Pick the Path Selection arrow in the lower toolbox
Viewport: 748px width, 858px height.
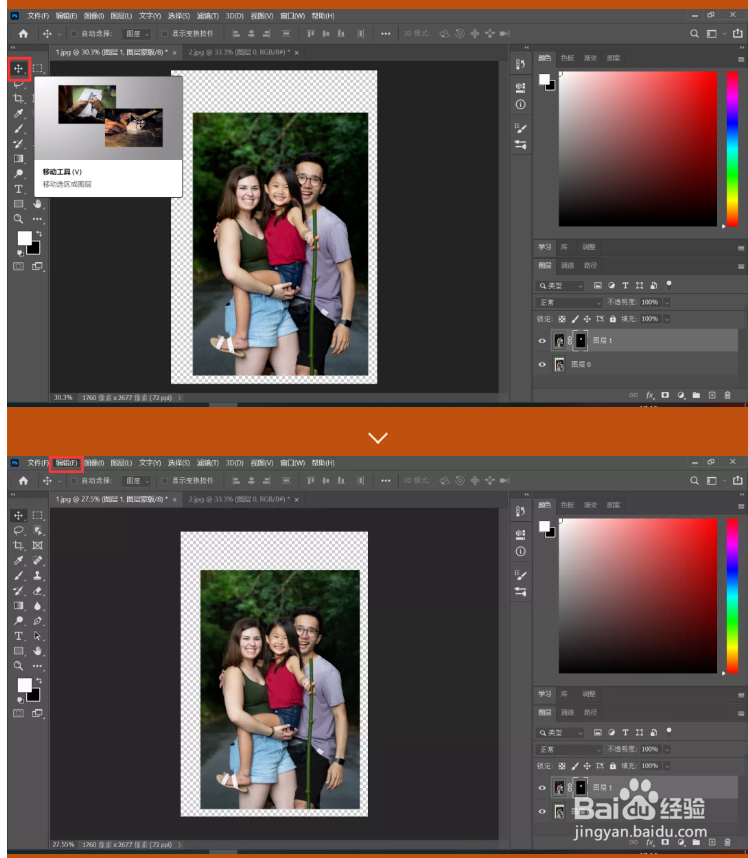(x=37, y=636)
